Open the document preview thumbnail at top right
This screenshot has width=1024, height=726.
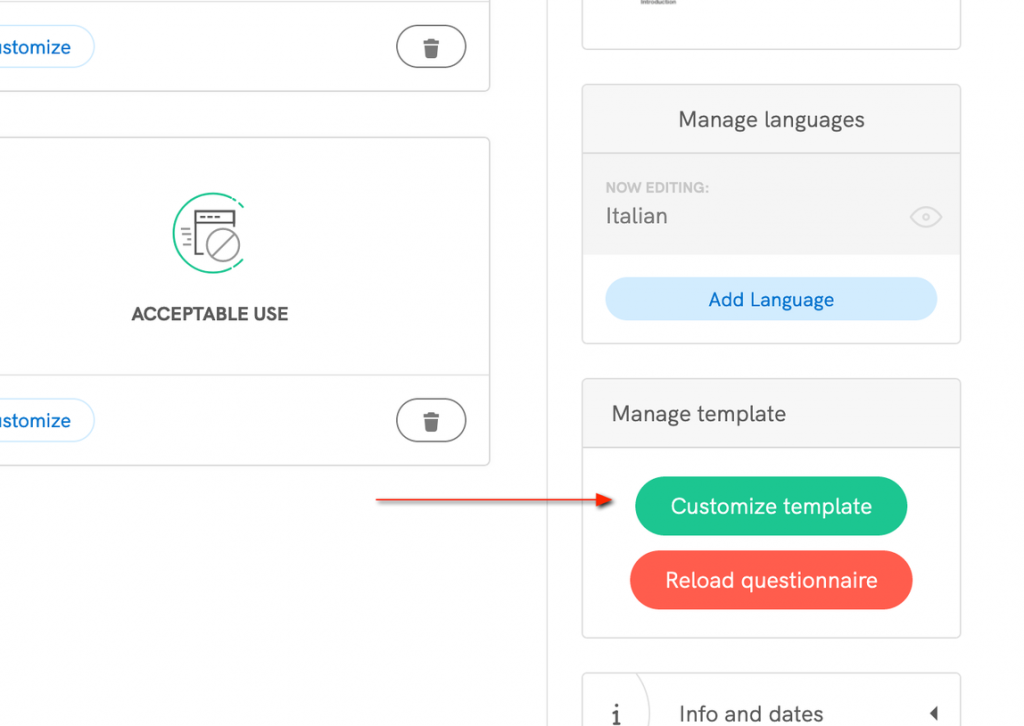(770, 18)
